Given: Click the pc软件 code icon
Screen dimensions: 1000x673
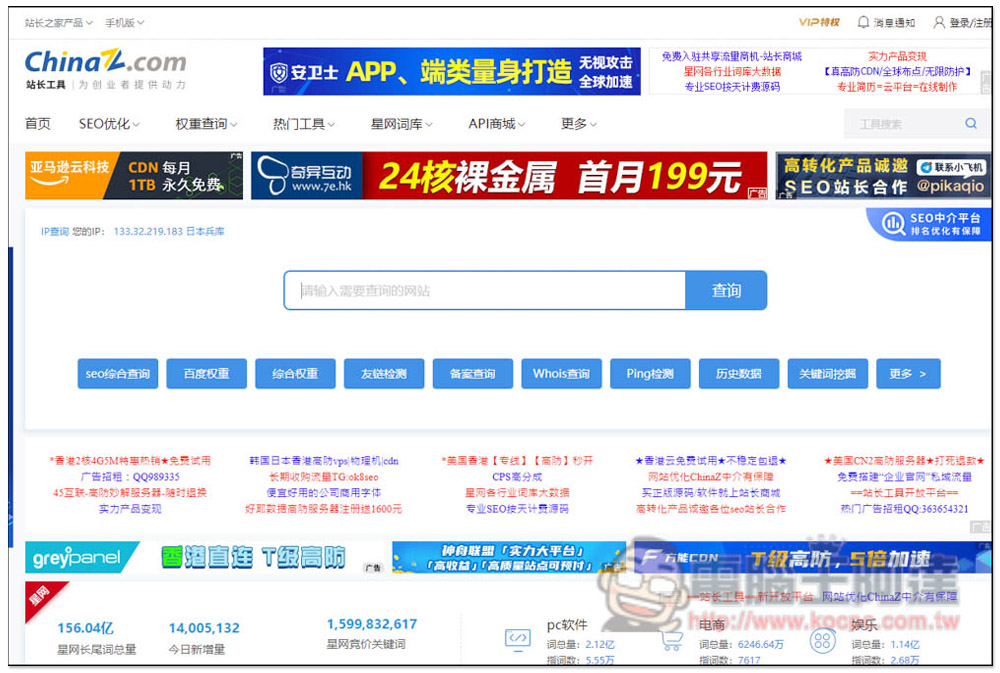Looking at the screenshot, I should [x=517, y=638].
